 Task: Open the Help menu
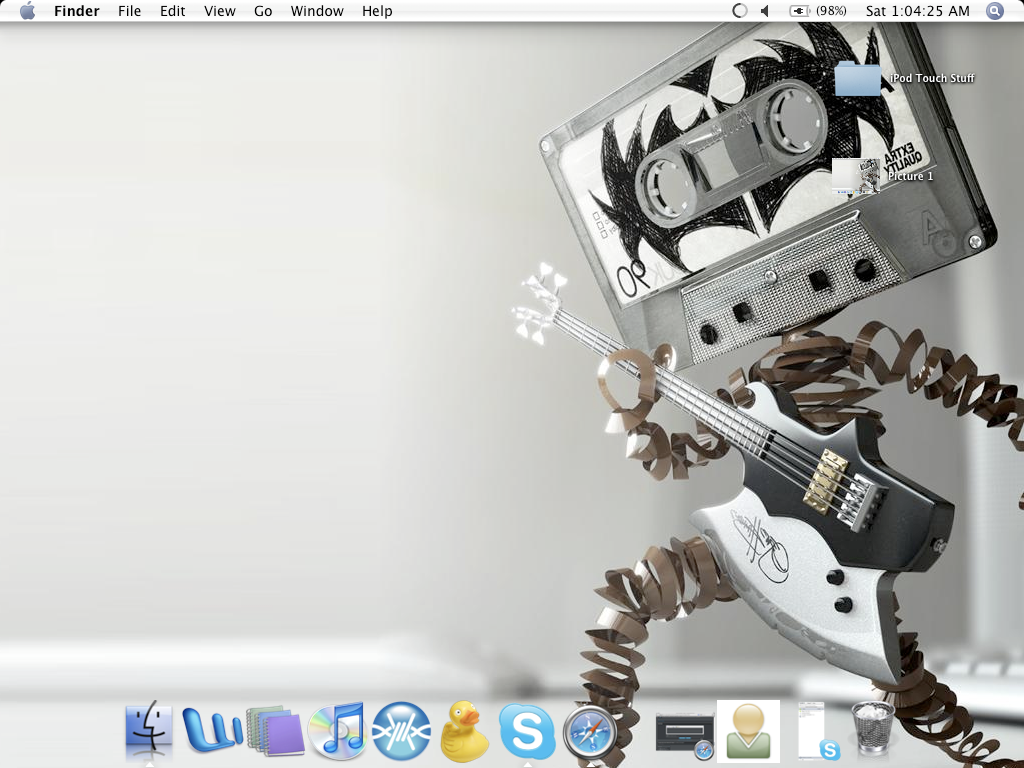[377, 11]
